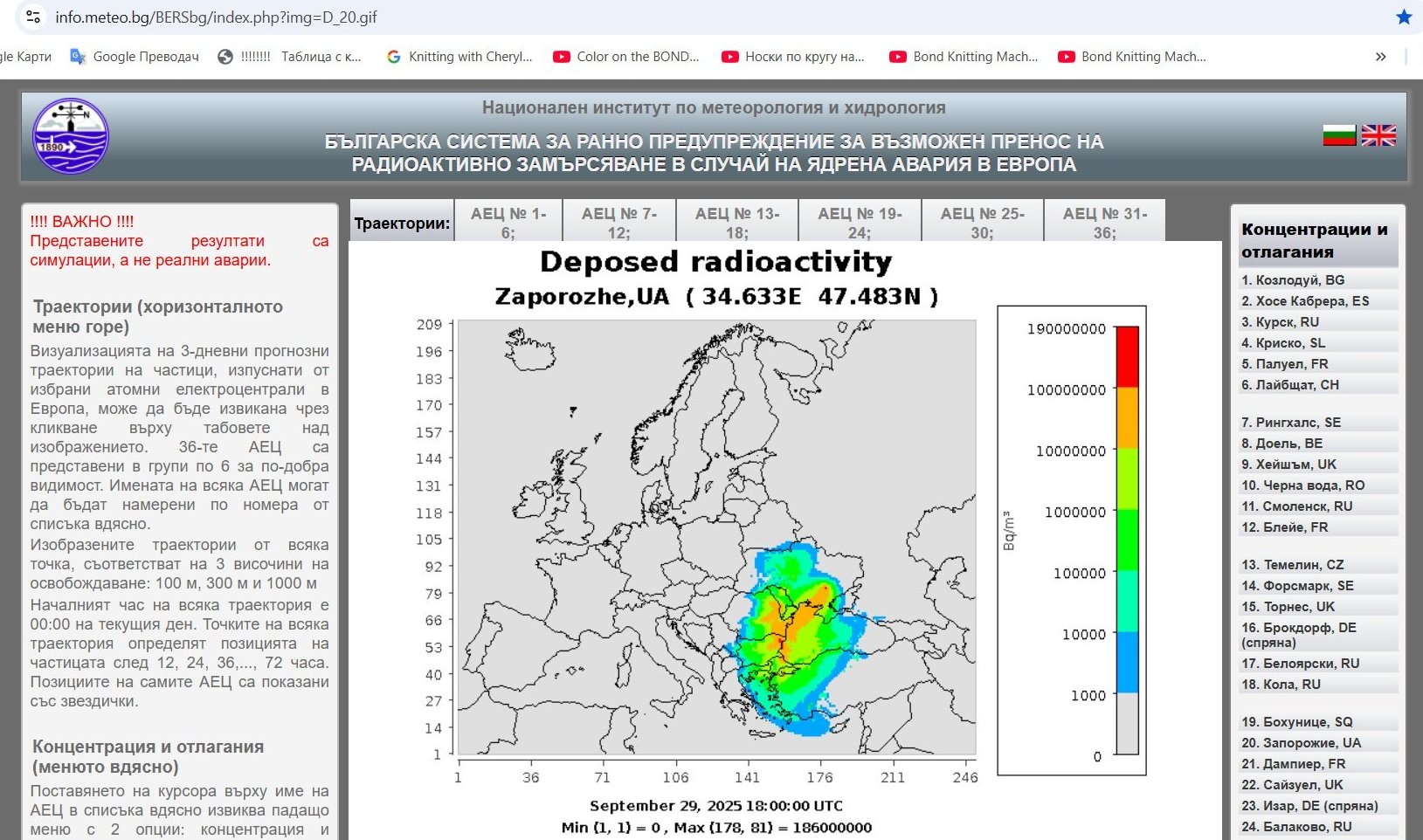Open the Таблица с к... bookmark
1423x840 pixels.
click(289, 57)
